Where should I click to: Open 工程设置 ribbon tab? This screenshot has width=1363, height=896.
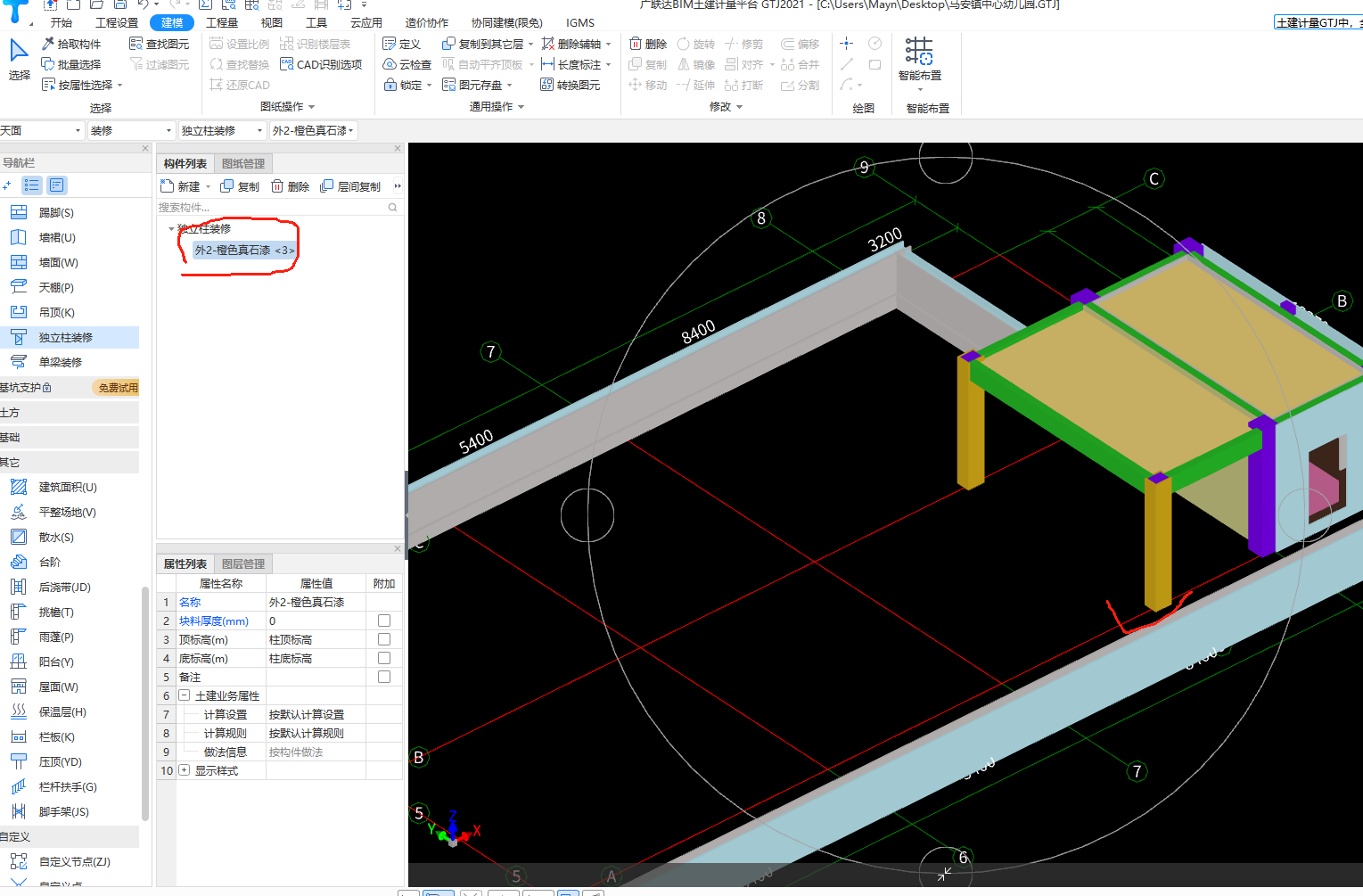pyautogui.click(x=117, y=22)
